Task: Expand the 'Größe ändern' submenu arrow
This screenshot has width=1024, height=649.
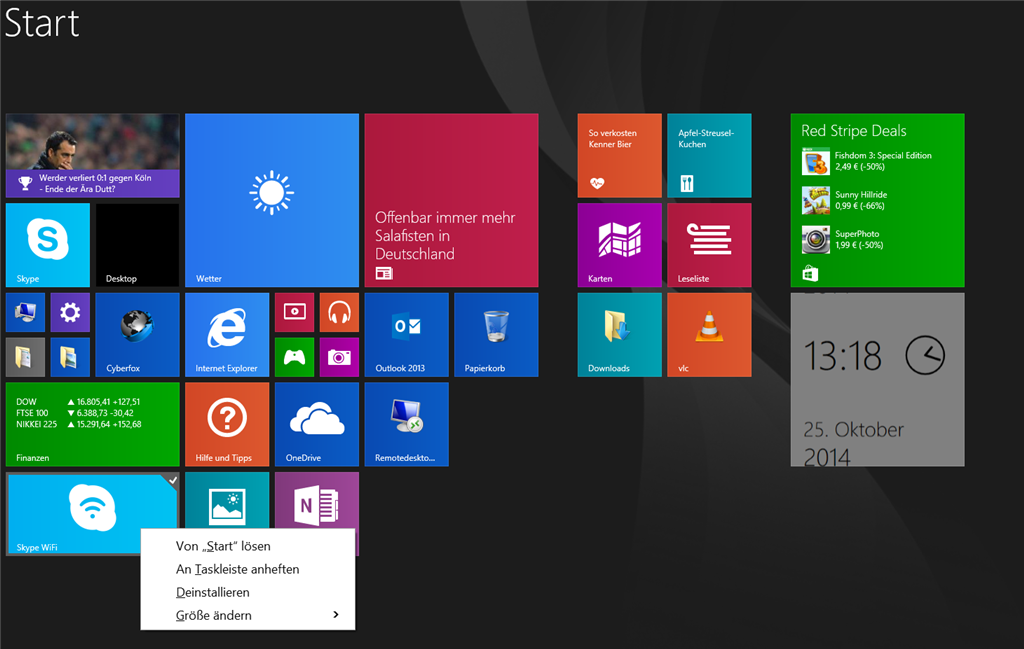Action: tap(336, 615)
